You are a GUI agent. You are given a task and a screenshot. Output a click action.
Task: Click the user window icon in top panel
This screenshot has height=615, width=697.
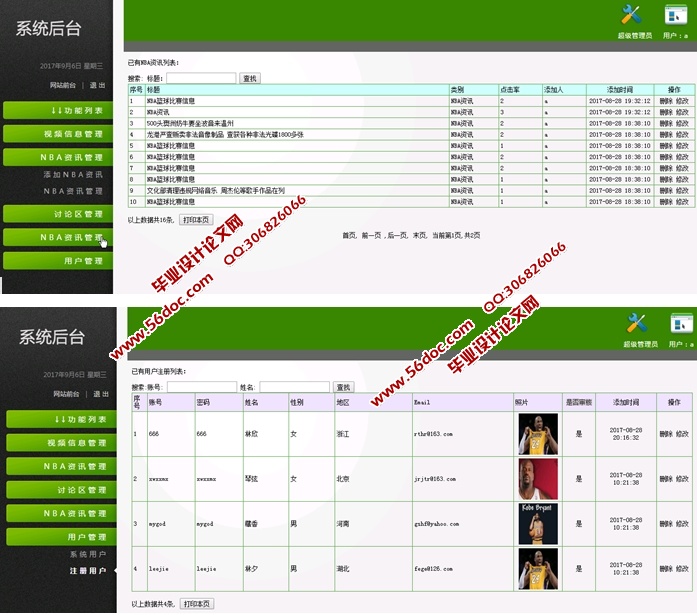[677, 14]
